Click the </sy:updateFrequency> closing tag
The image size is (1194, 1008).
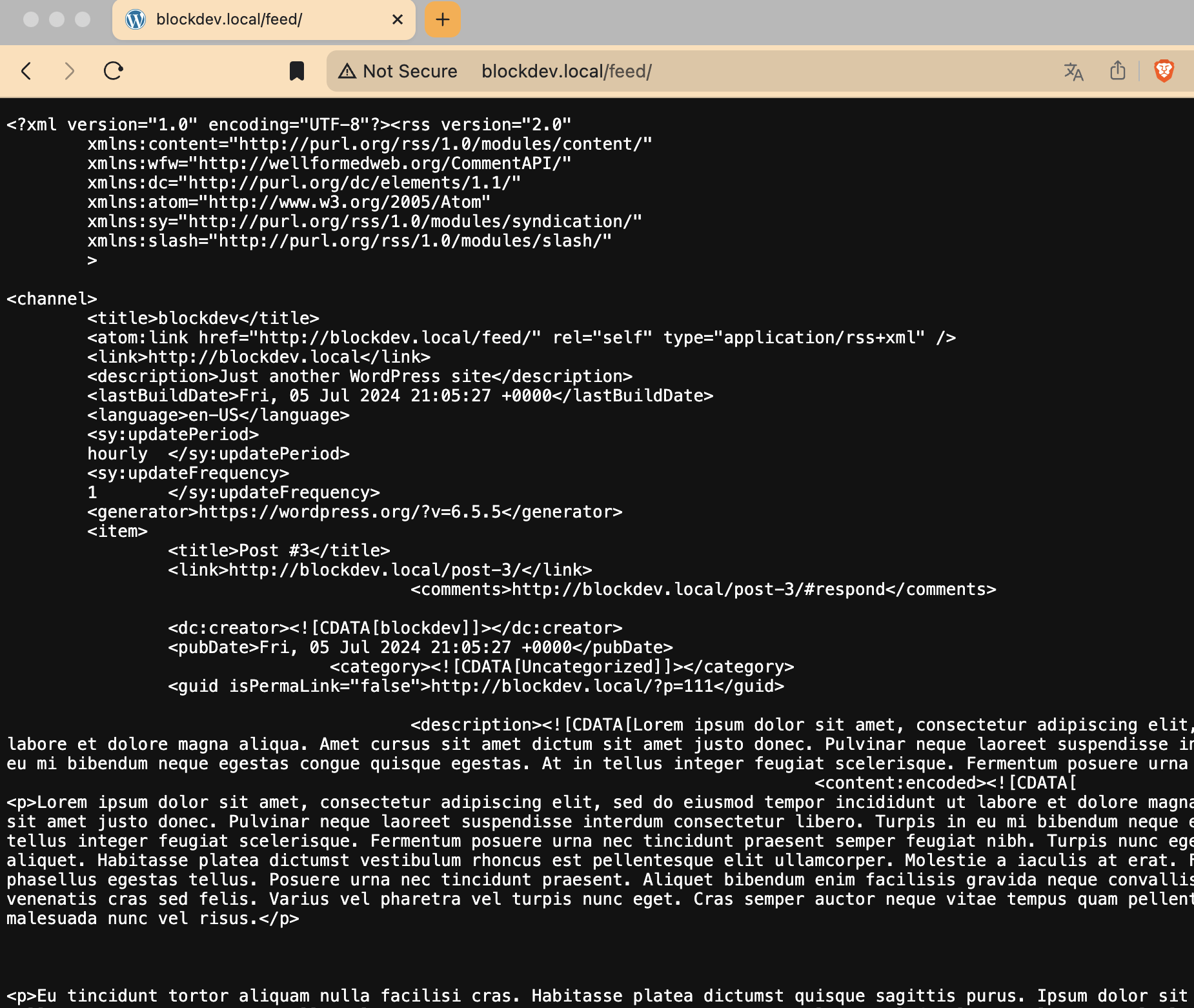(274, 492)
